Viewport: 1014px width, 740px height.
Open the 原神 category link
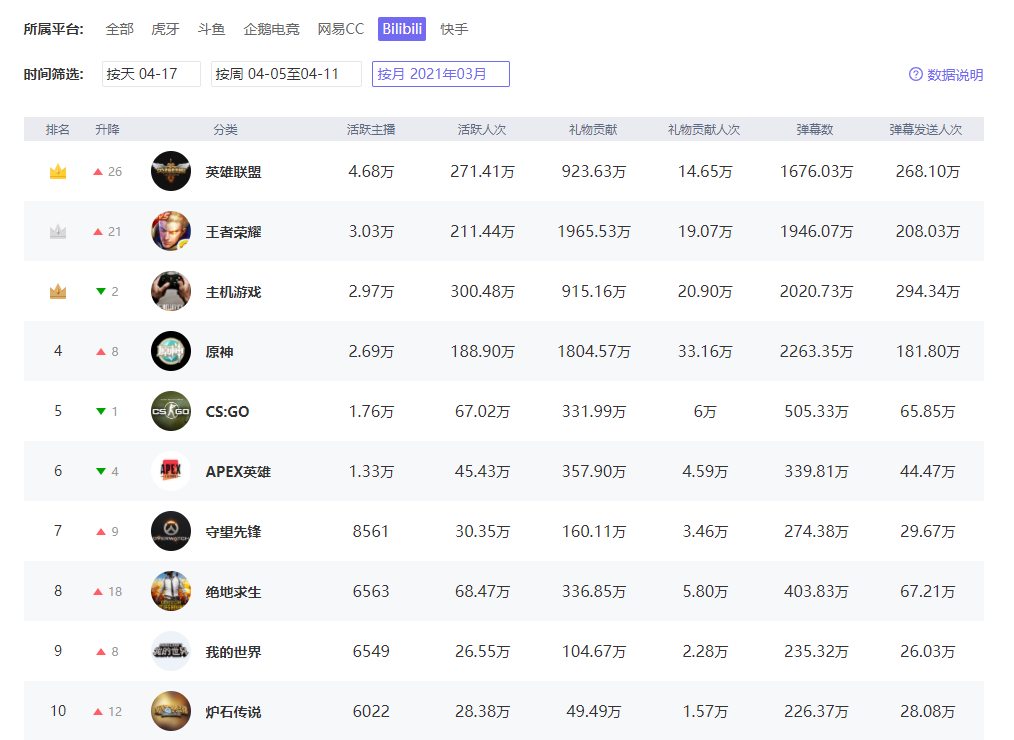click(x=219, y=352)
